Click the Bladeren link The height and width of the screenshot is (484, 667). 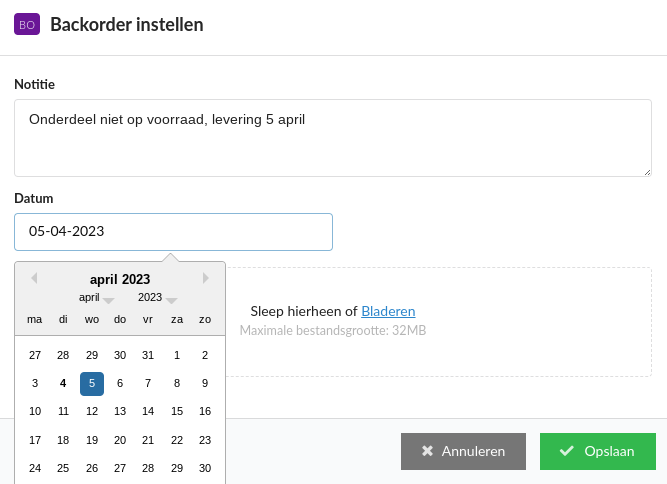pyautogui.click(x=388, y=311)
